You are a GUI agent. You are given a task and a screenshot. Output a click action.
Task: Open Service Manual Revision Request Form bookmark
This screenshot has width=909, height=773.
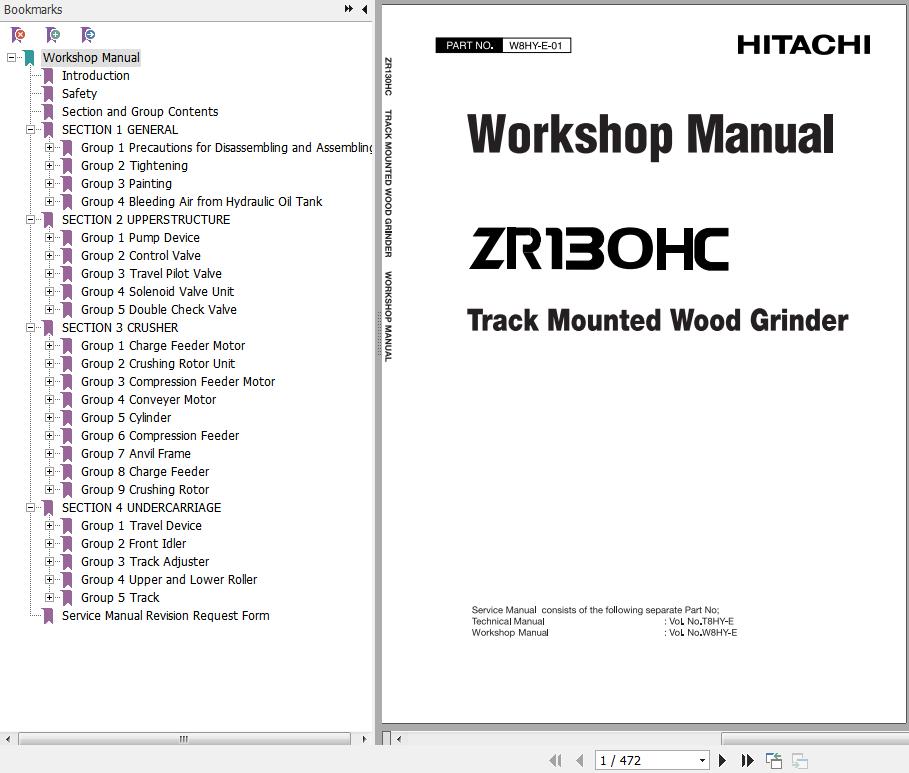pyautogui.click(x=166, y=615)
